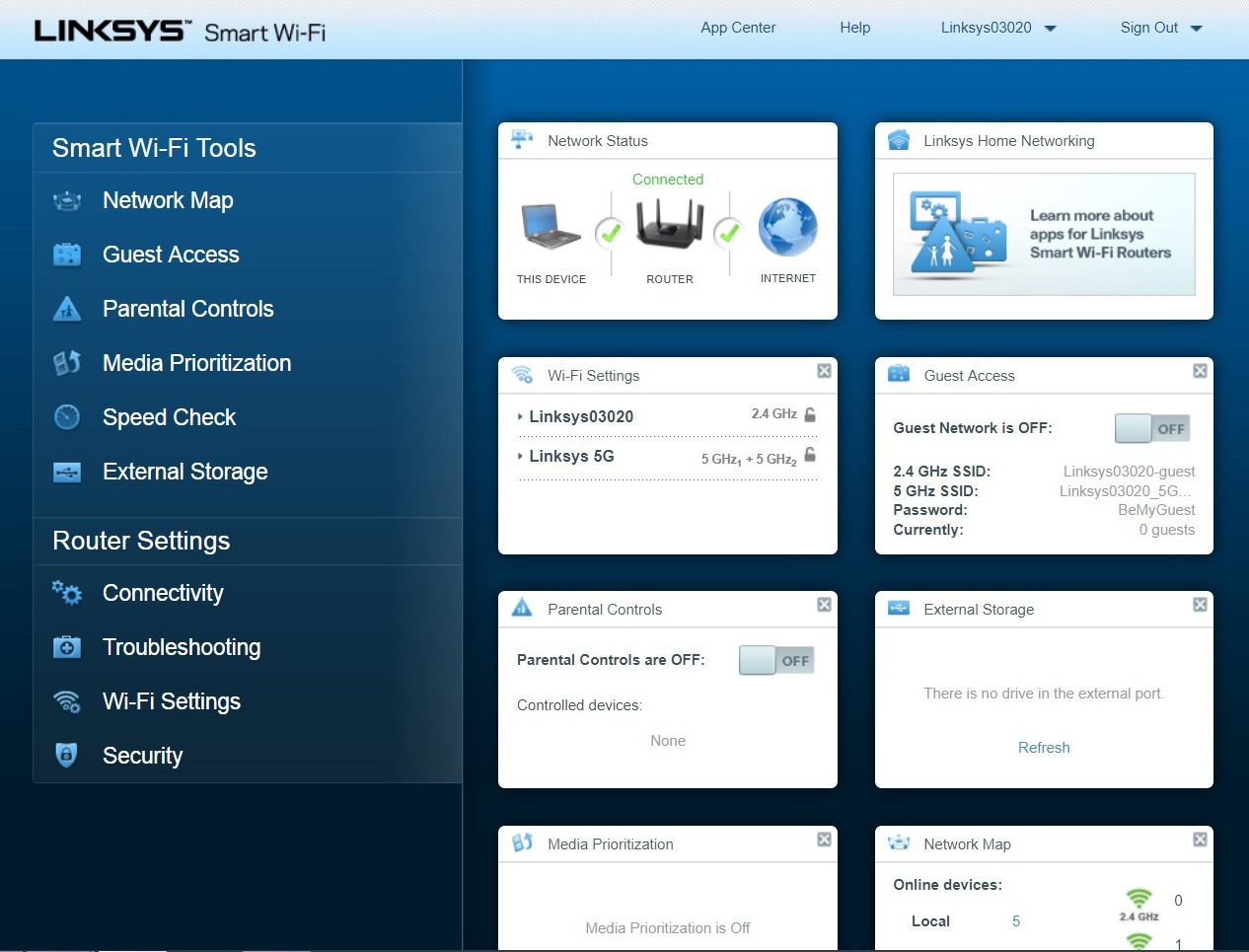The image size is (1249, 952).
Task: Click checkmark between device and router
Action: [x=611, y=233]
